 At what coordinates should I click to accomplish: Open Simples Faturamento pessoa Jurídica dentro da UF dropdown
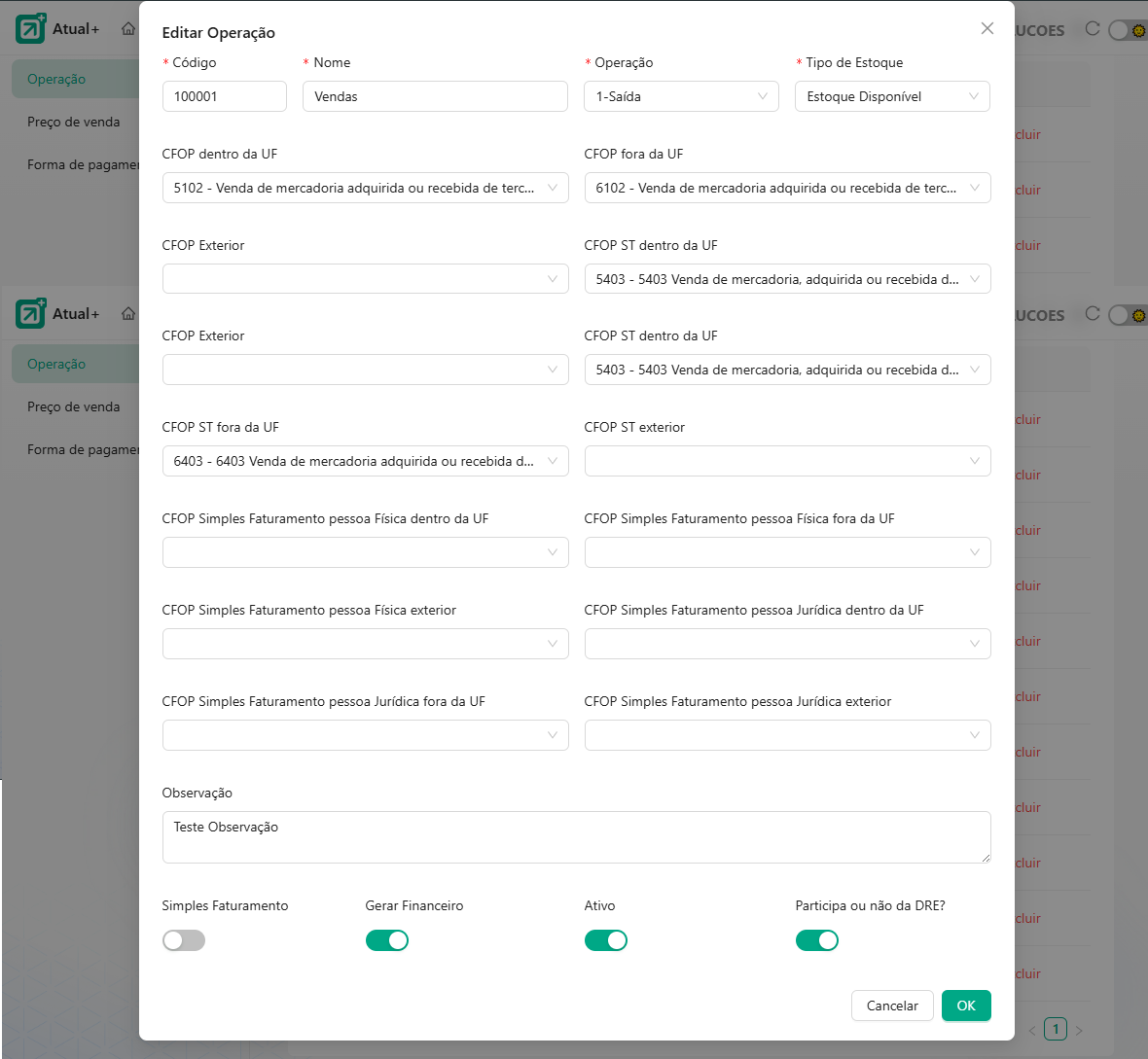coord(787,644)
